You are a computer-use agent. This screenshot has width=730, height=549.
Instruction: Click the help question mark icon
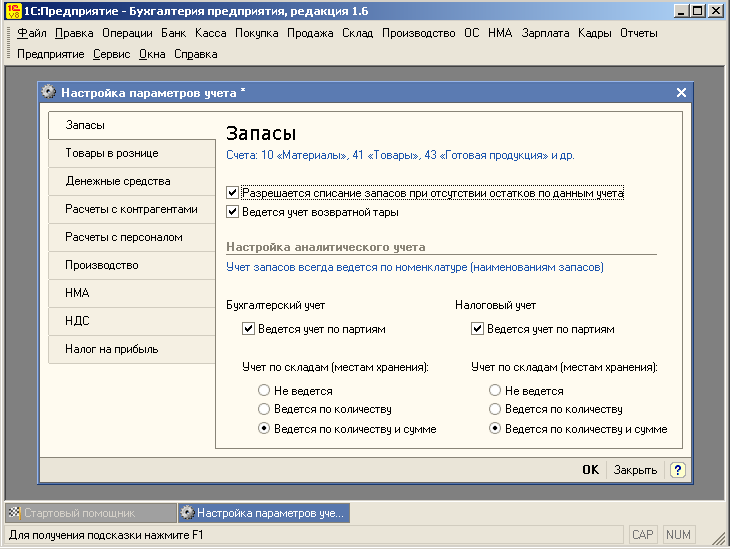pos(677,470)
